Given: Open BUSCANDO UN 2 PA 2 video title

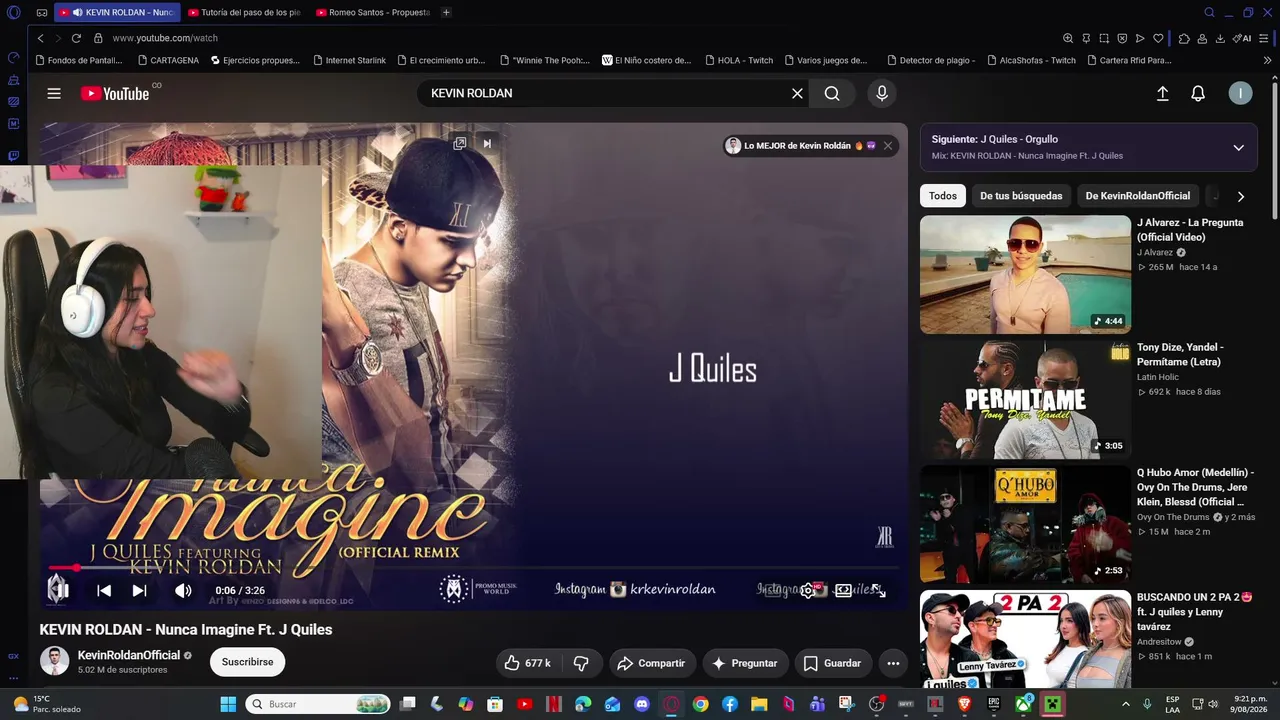Looking at the screenshot, I should tap(1195, 612).
